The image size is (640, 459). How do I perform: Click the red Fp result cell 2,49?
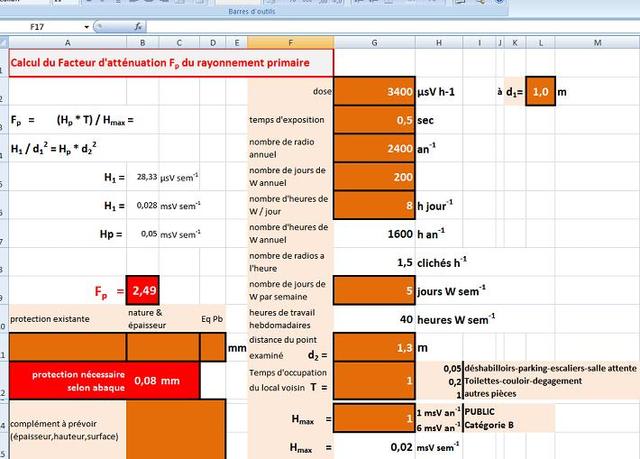tap(143, 290)
